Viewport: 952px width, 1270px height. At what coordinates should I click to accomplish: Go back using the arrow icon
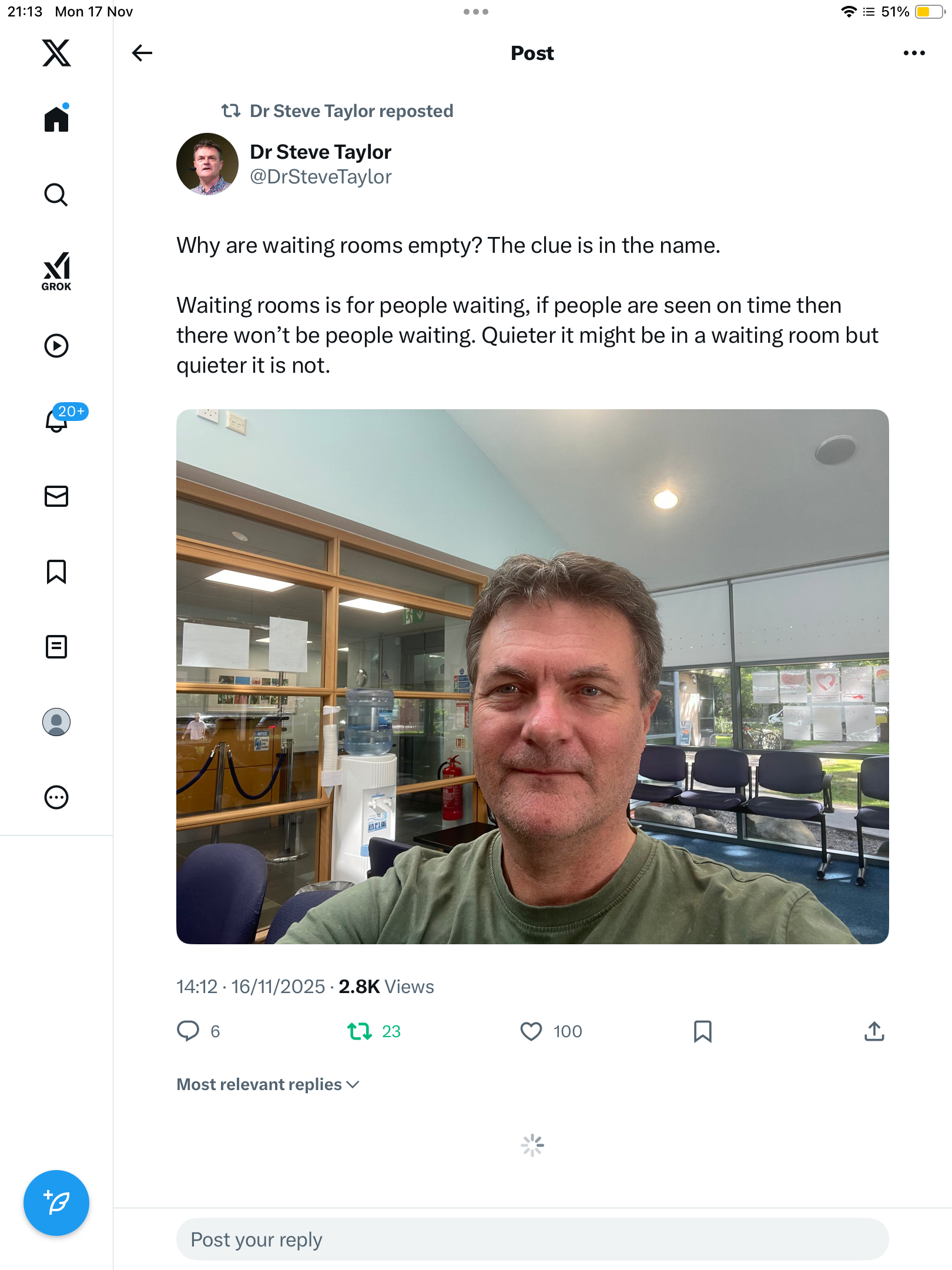[x=142, y=53]
